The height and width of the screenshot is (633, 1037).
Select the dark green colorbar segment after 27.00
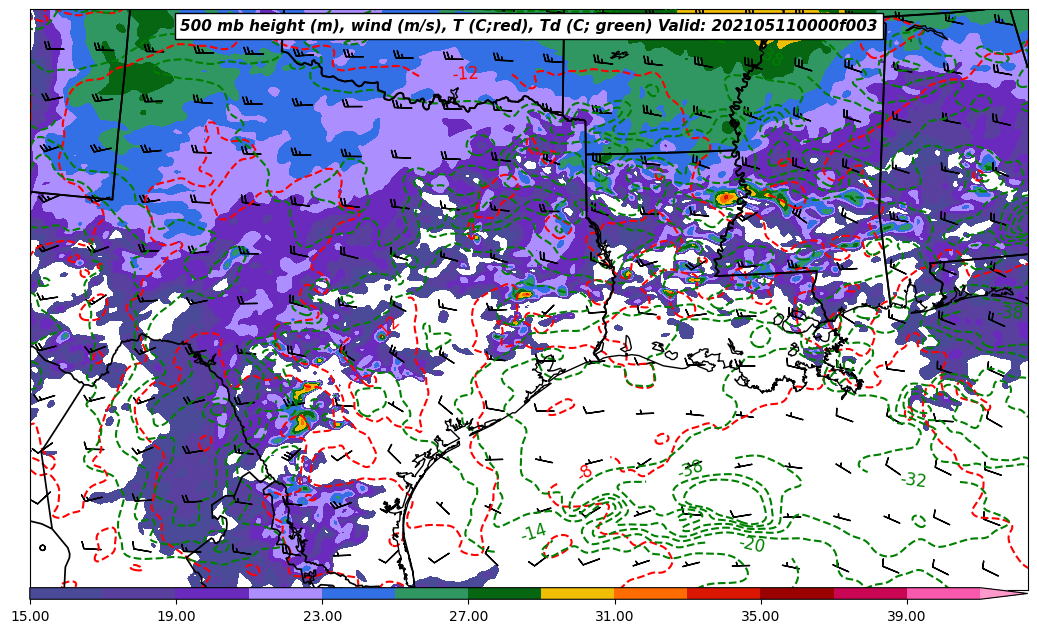505,593
